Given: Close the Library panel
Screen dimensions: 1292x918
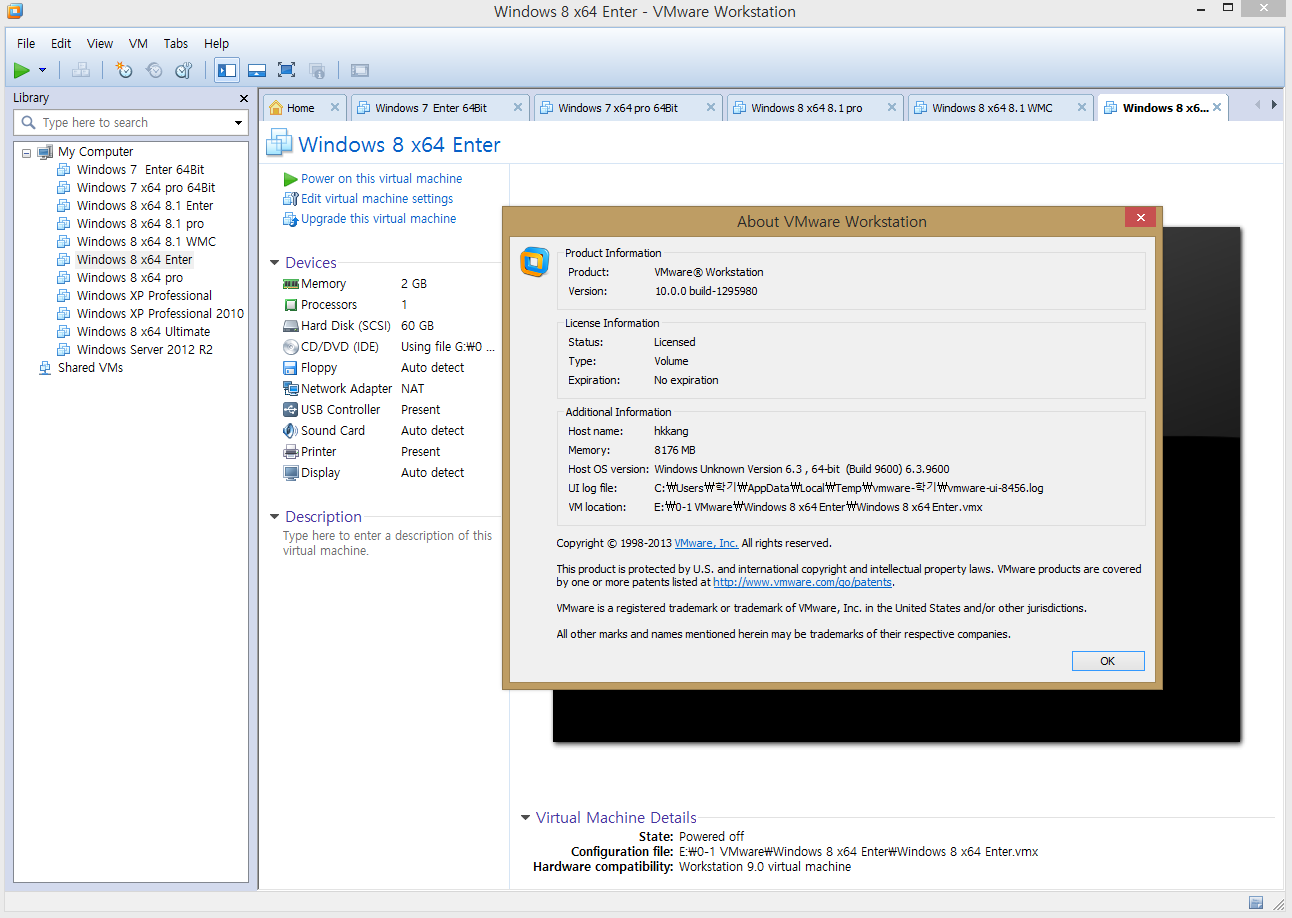Looking at the screenshot, I should pyautogui.click(x=244, y=98).
